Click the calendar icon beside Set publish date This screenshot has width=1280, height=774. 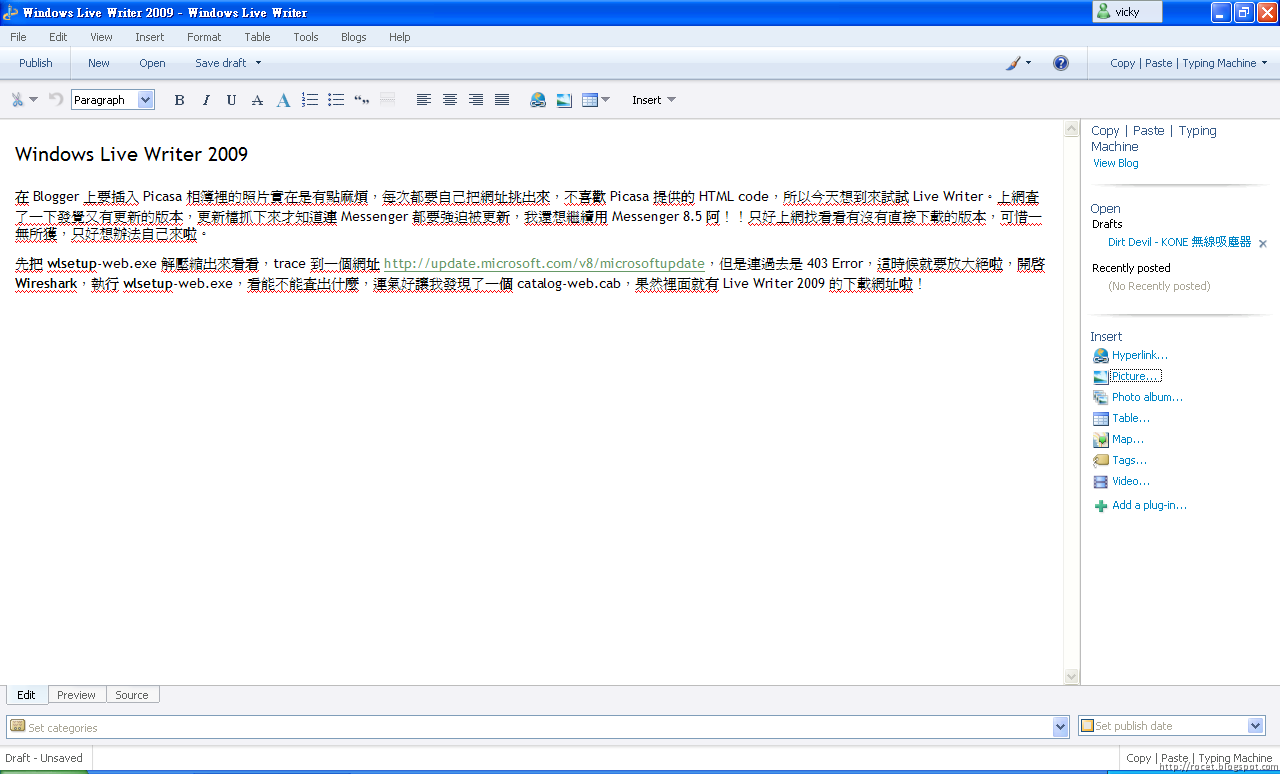point(1088,726)
